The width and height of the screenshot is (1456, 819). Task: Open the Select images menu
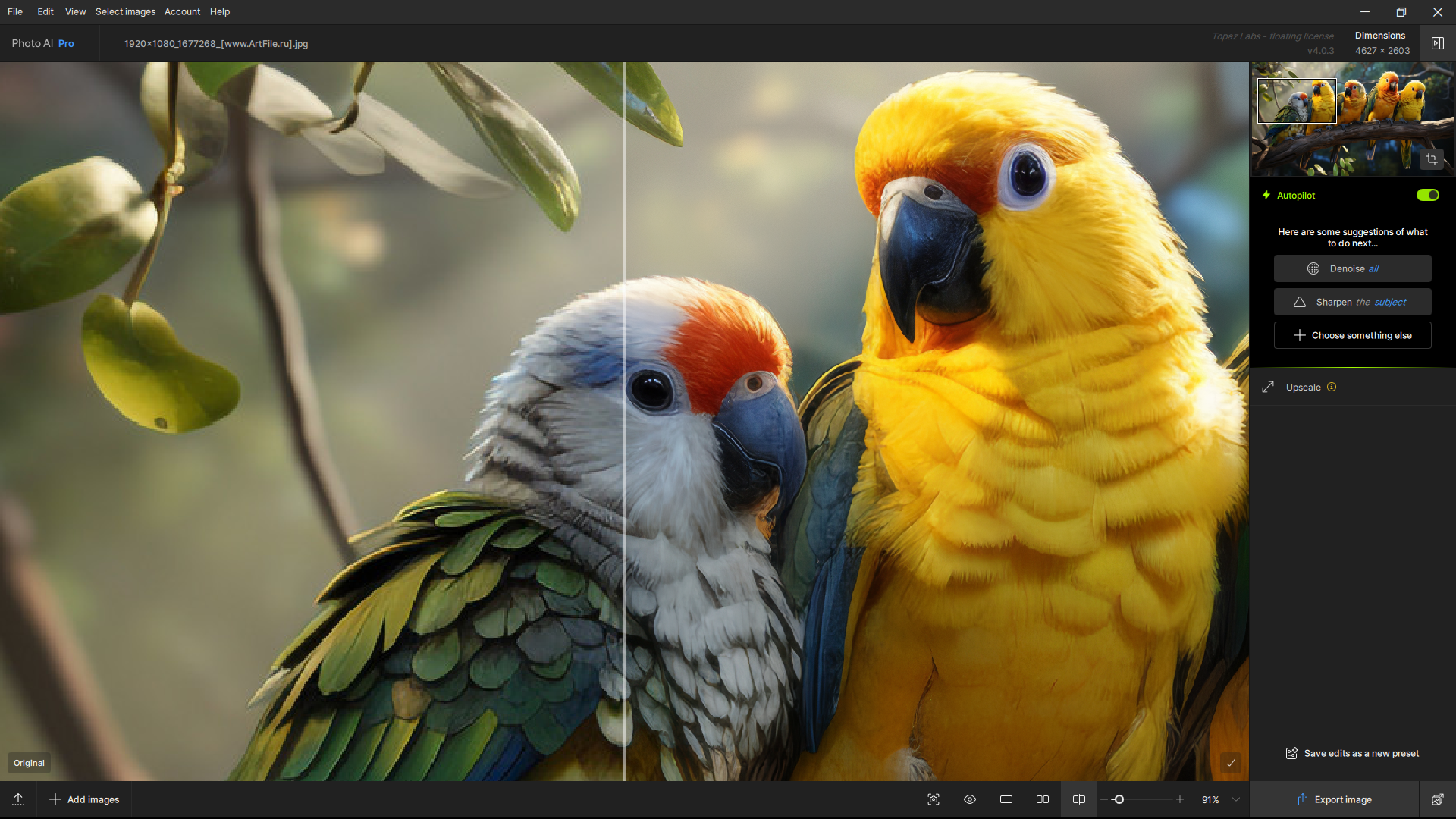pyautogui.click(x=125, y=11)
